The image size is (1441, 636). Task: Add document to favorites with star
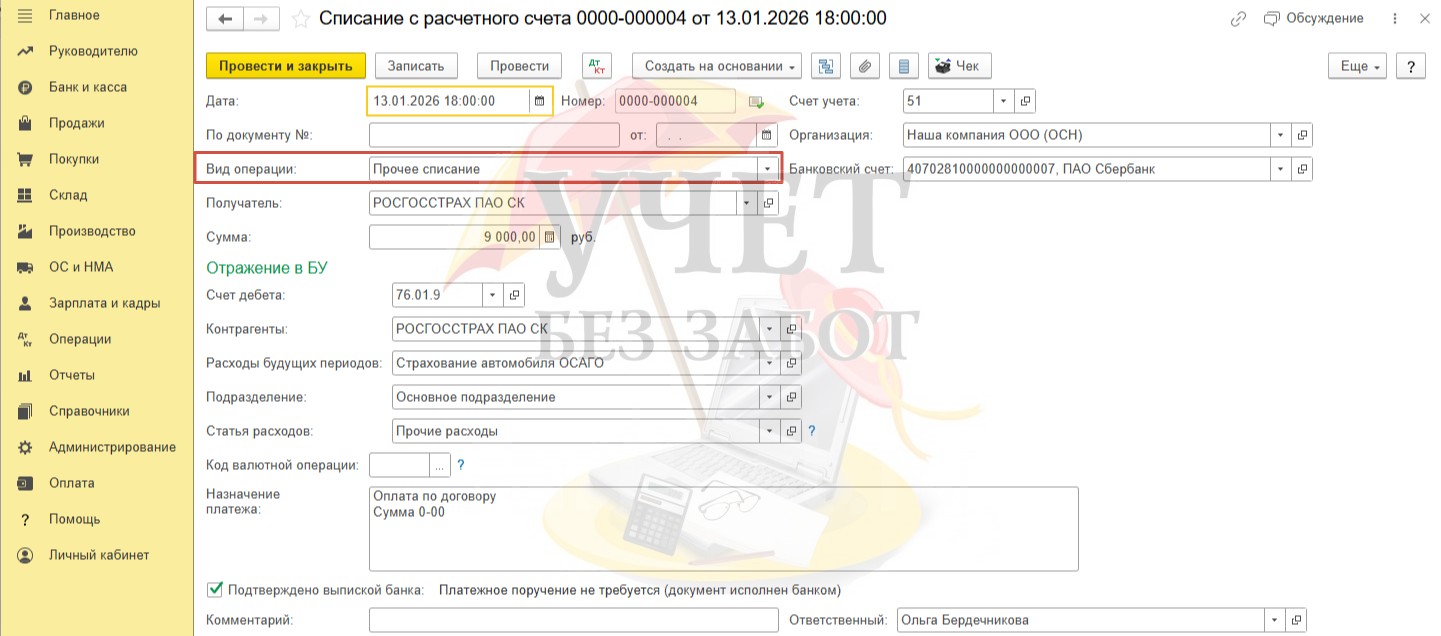(300, 19)
